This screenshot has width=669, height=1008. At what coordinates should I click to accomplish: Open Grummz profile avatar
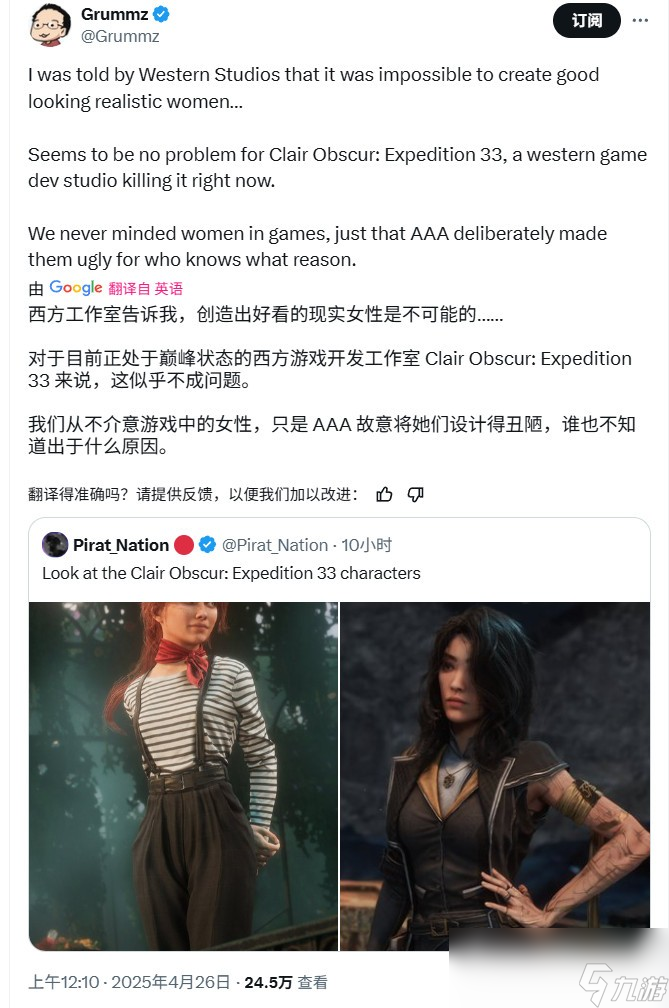pos(49,24)
